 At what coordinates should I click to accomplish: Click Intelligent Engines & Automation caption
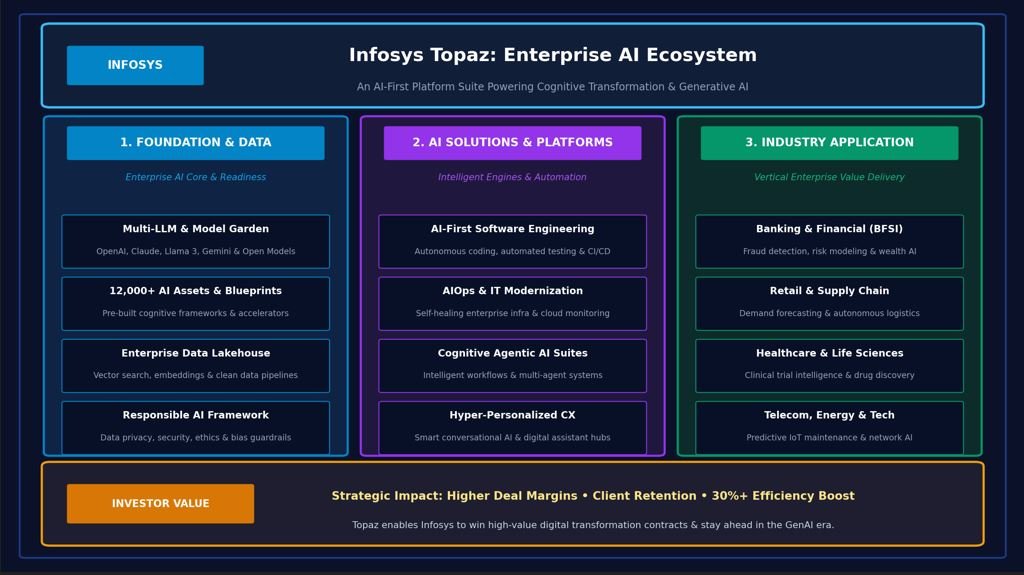513,177
